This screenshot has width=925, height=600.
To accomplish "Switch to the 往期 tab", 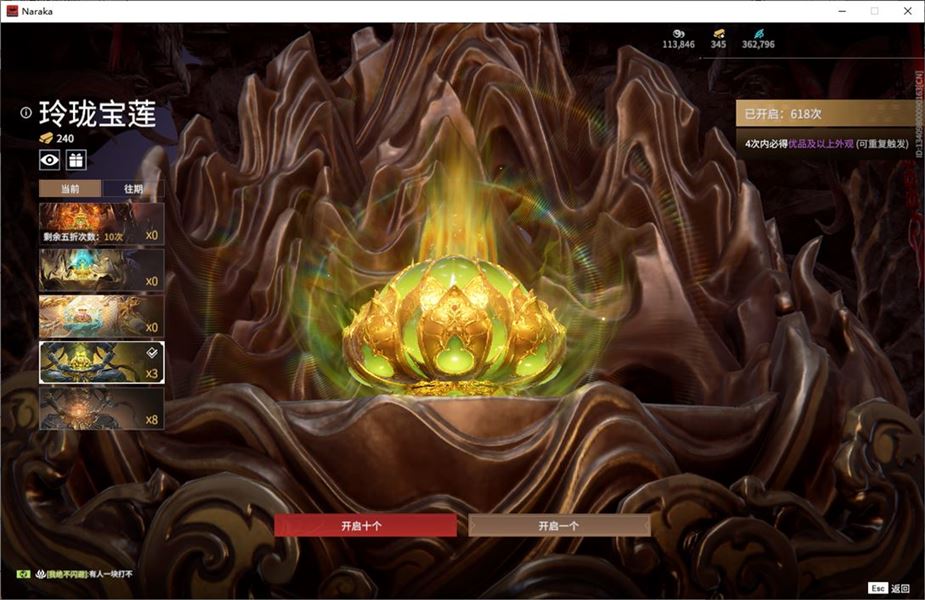I will click(133, 188).
